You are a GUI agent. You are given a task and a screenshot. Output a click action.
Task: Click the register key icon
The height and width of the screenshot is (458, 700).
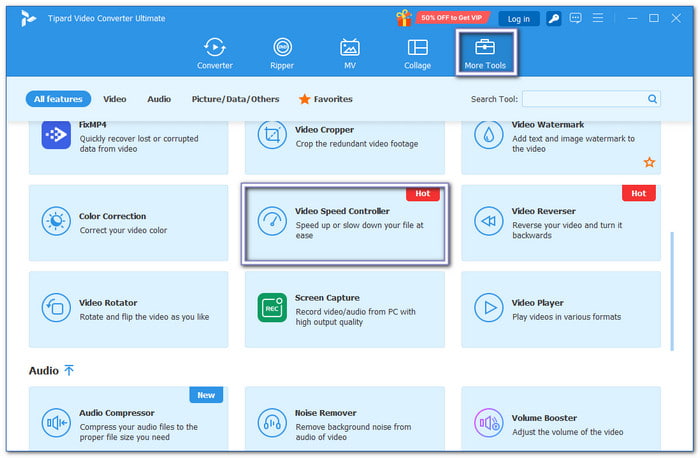pos(554,18)
